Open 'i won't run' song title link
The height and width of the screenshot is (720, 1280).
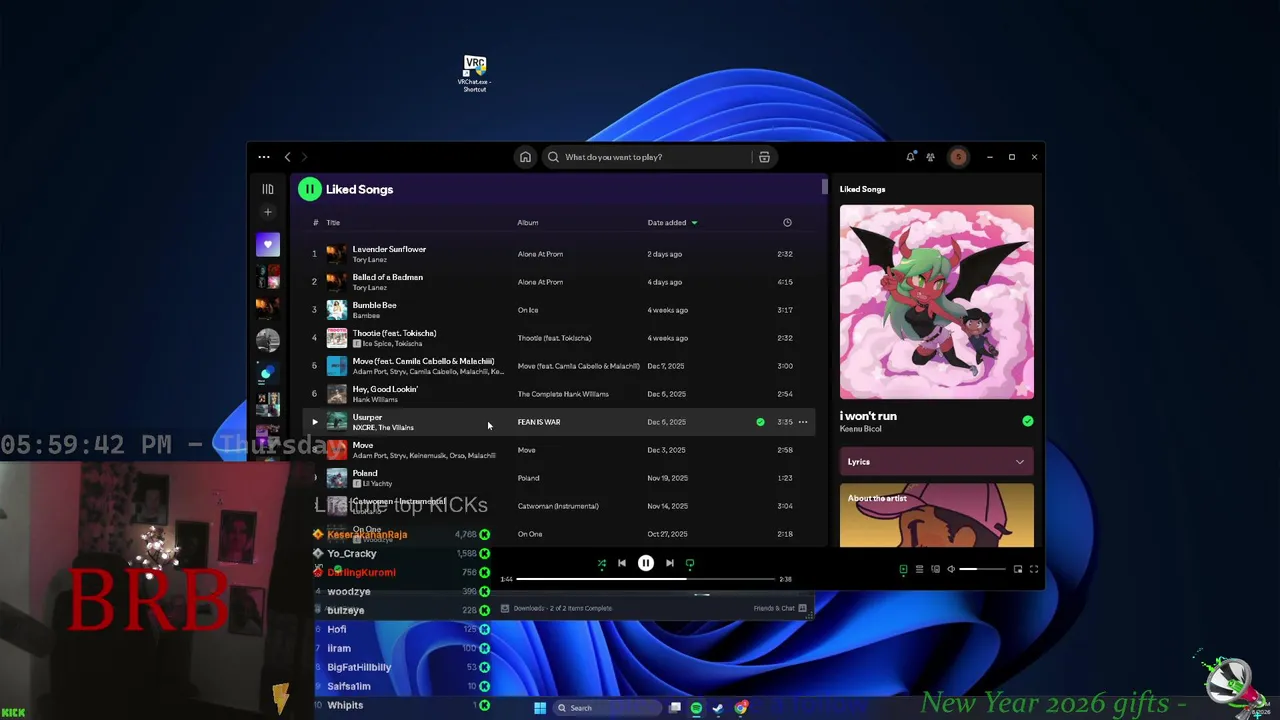868,416
